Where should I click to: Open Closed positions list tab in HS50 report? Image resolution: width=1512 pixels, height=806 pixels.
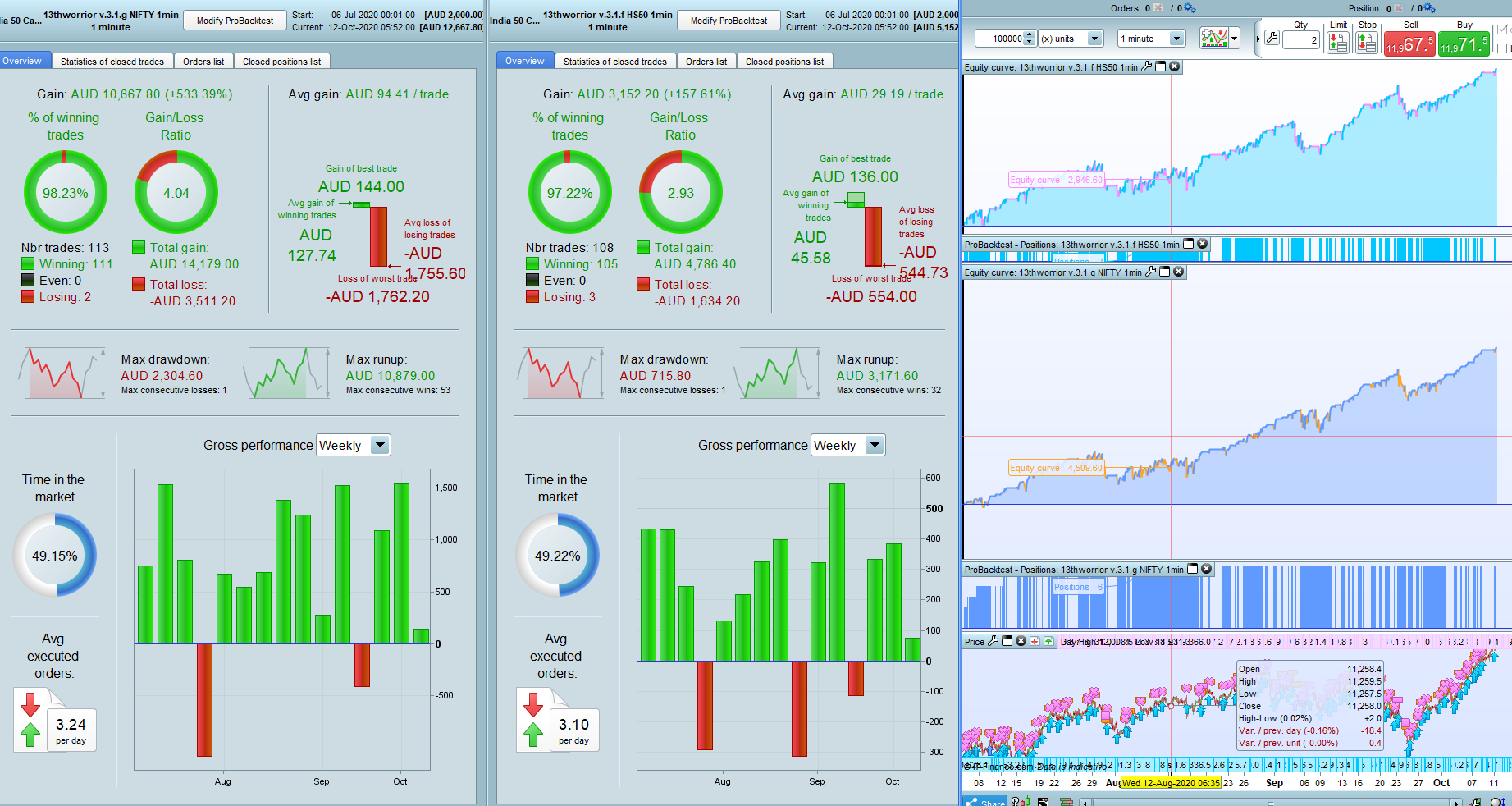coord(784,62)
